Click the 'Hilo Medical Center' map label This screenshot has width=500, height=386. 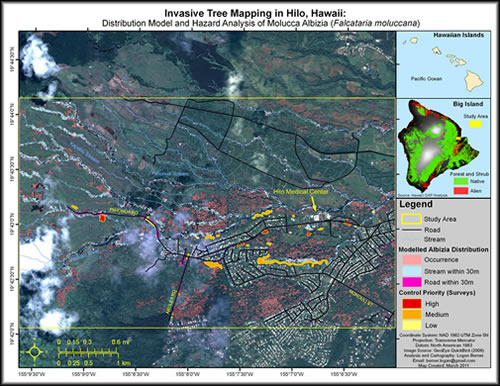point(301,192)
